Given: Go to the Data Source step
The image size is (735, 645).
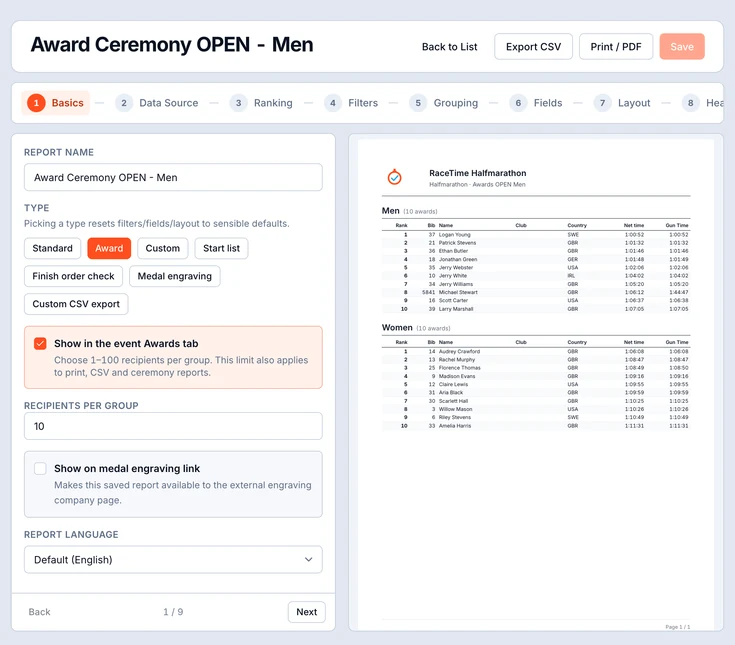Looking at the screenshot, I should click(x=157, y=103).
